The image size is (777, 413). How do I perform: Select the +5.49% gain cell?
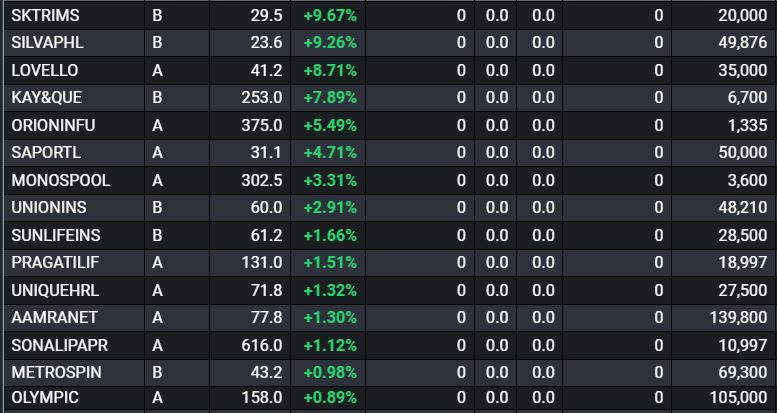[x=329, y=126]
